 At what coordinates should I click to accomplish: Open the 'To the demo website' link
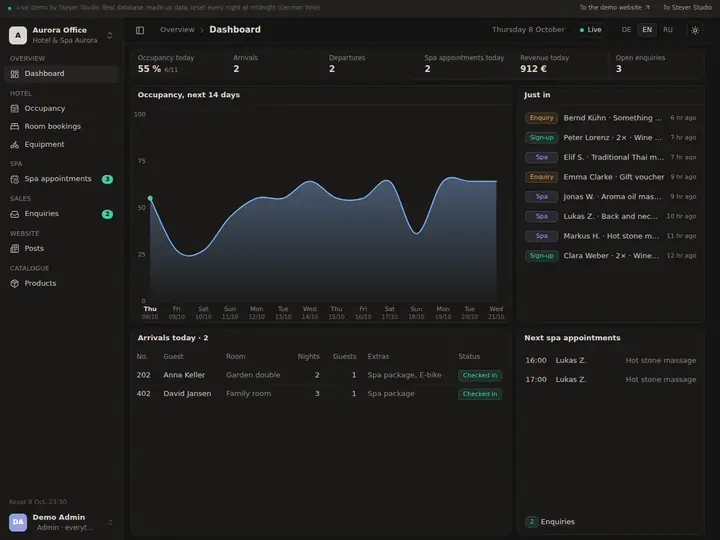coord(614,7)
